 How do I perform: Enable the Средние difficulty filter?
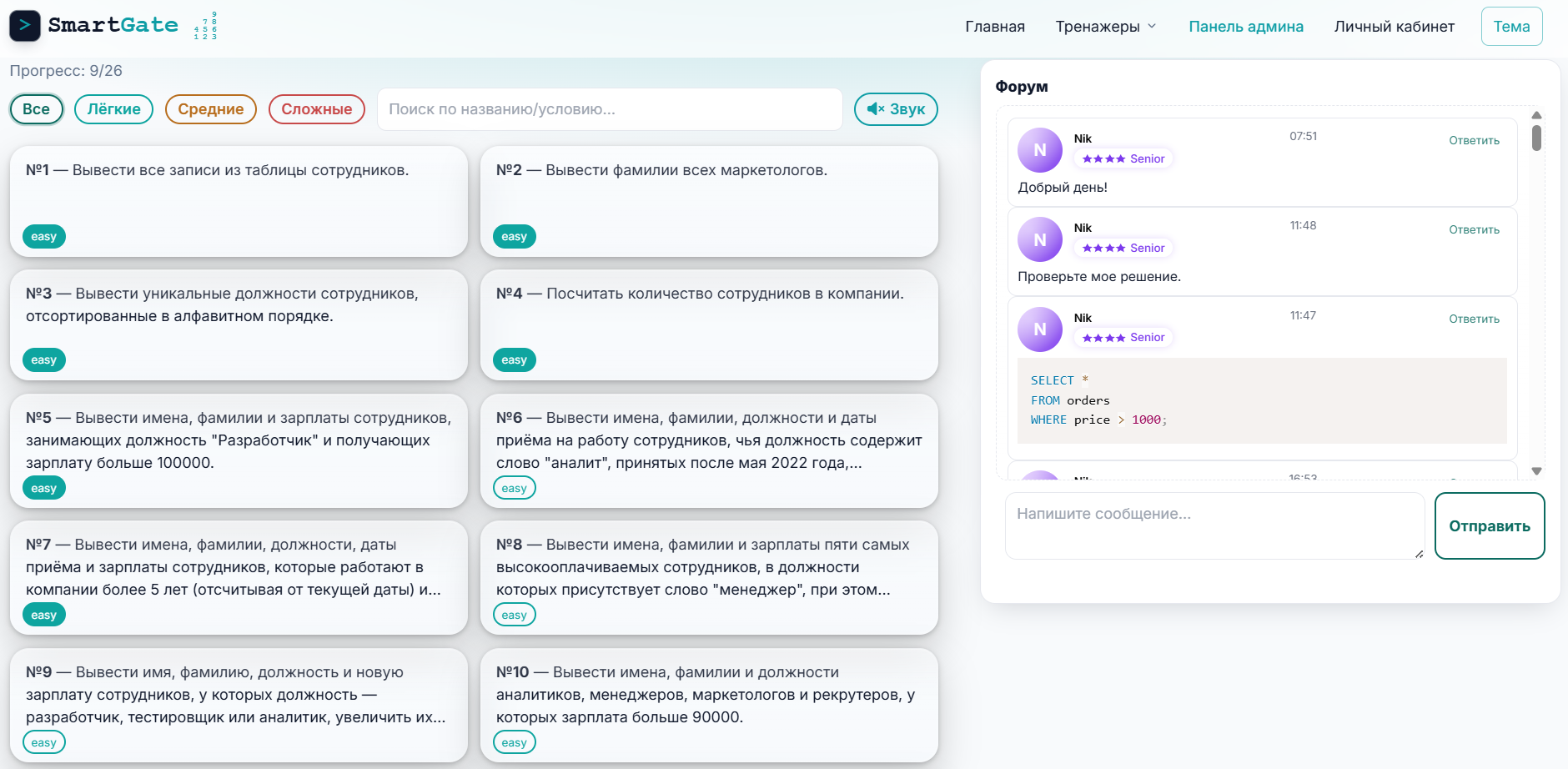coord(210,108)
